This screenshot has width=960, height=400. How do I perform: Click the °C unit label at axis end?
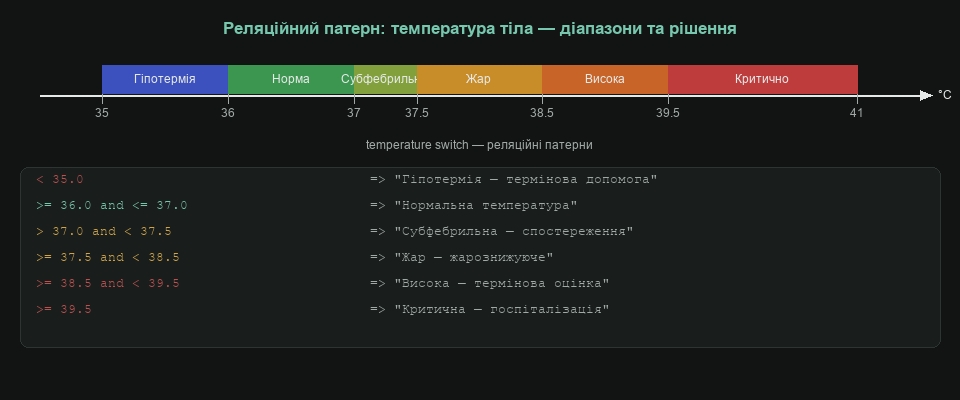click(945, 95)
